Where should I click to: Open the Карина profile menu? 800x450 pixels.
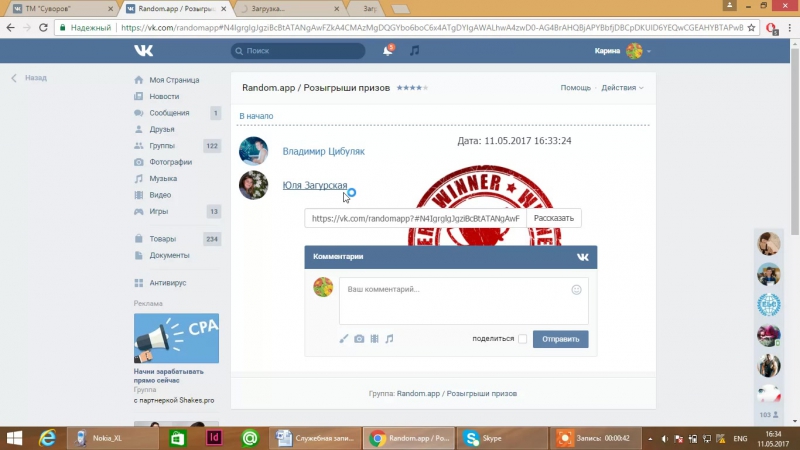click(x=622, y=51)
